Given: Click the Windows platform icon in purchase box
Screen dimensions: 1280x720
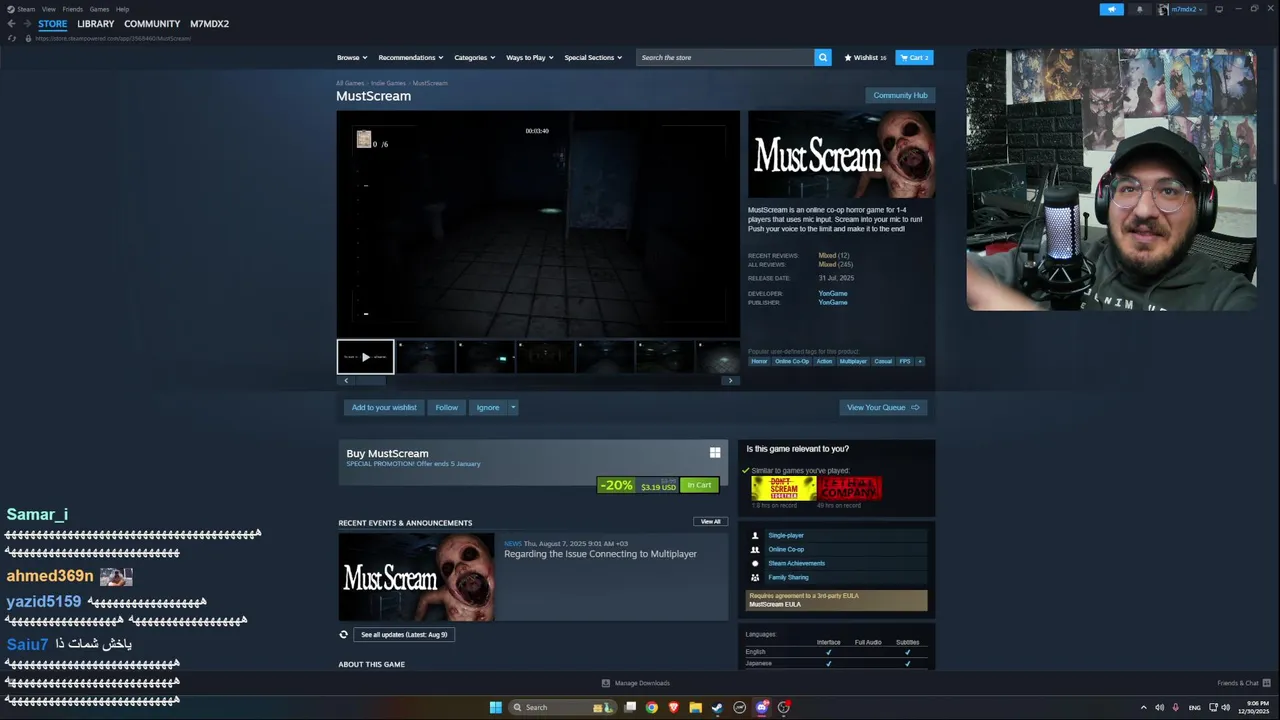Looking at the screenshot, I should coord(715,453).
